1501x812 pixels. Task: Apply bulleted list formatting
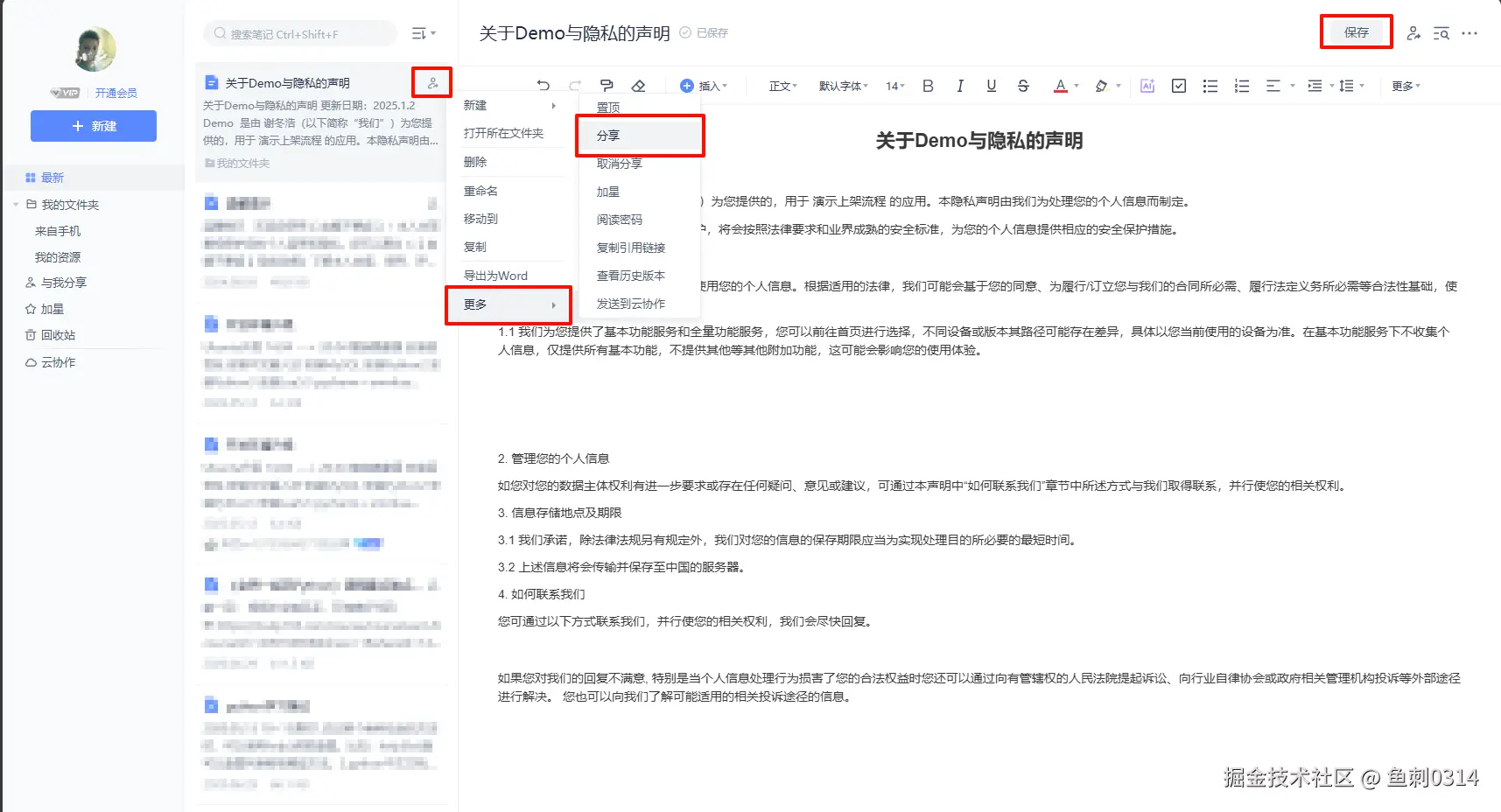click(x=1210, y=86)
